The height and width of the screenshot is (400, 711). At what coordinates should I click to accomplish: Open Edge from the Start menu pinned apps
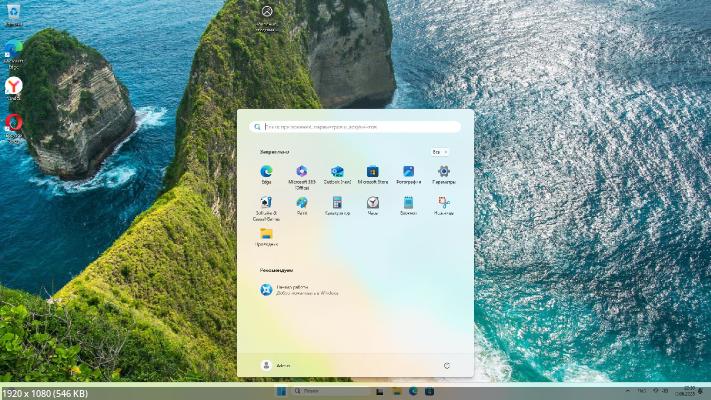[x=266, y=174]
